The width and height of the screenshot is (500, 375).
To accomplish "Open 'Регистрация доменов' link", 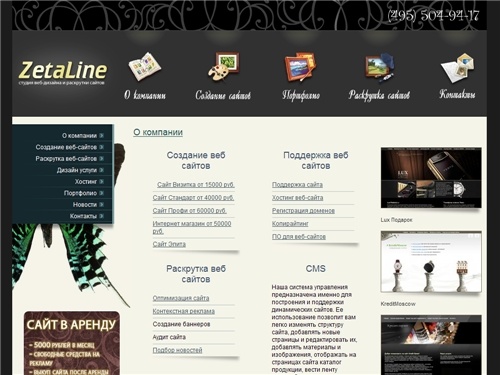I will (303, 211).
